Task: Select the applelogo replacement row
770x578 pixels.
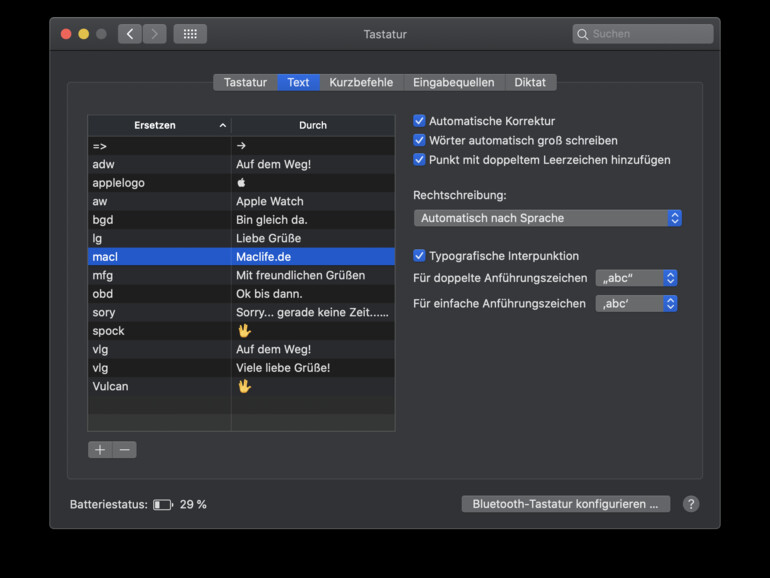Action: (160, 183)
